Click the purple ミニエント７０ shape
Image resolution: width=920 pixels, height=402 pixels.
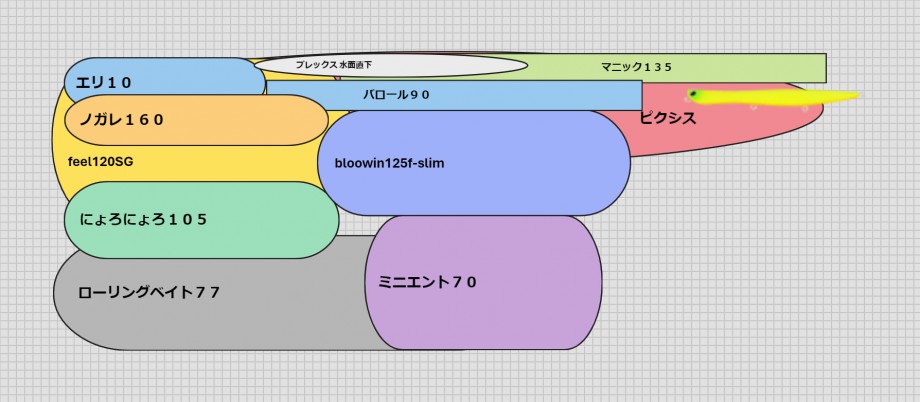(x=483, y=282)
